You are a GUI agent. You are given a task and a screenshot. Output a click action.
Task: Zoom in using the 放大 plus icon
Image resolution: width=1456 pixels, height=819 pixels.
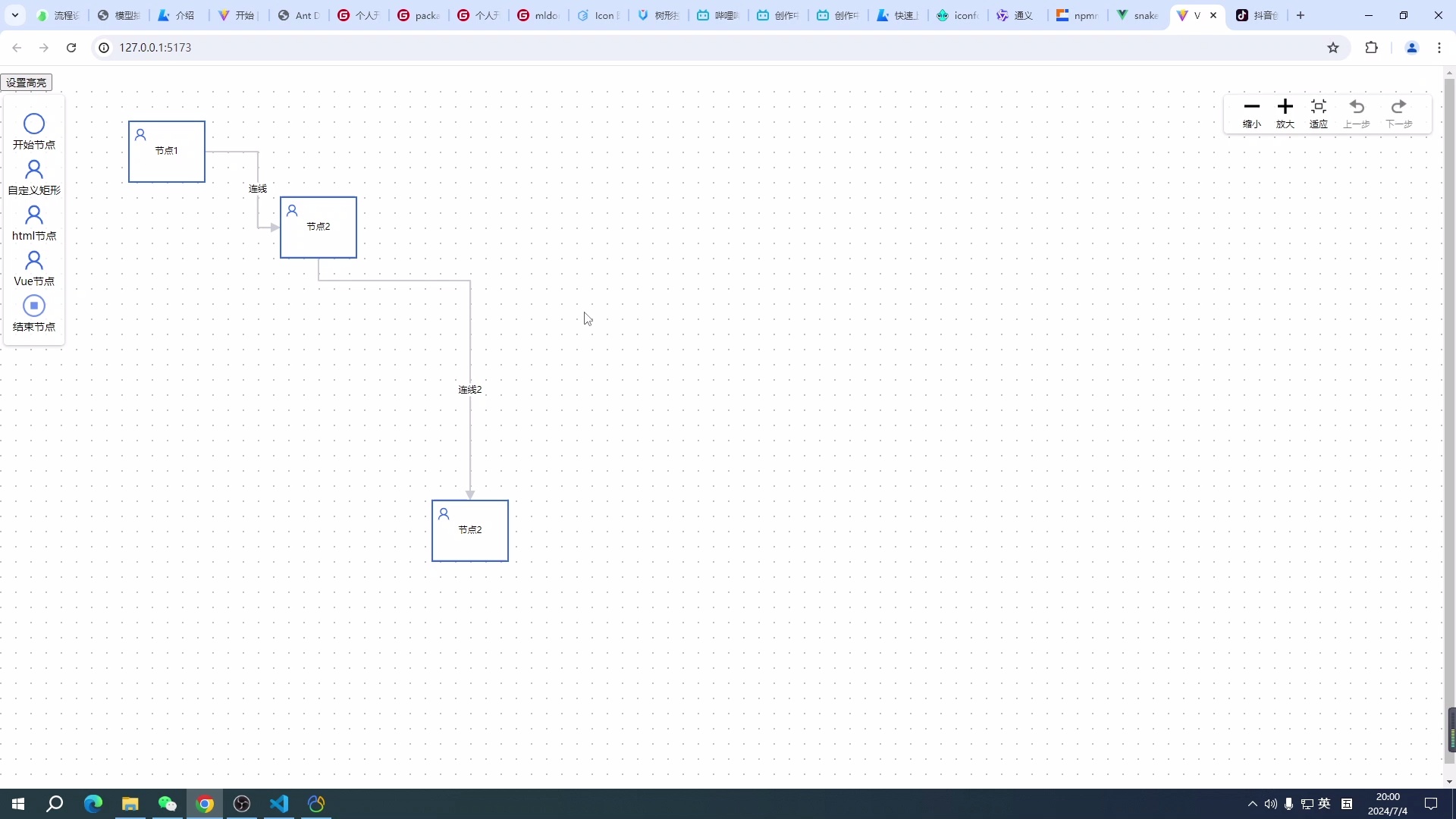point(1285,107)
